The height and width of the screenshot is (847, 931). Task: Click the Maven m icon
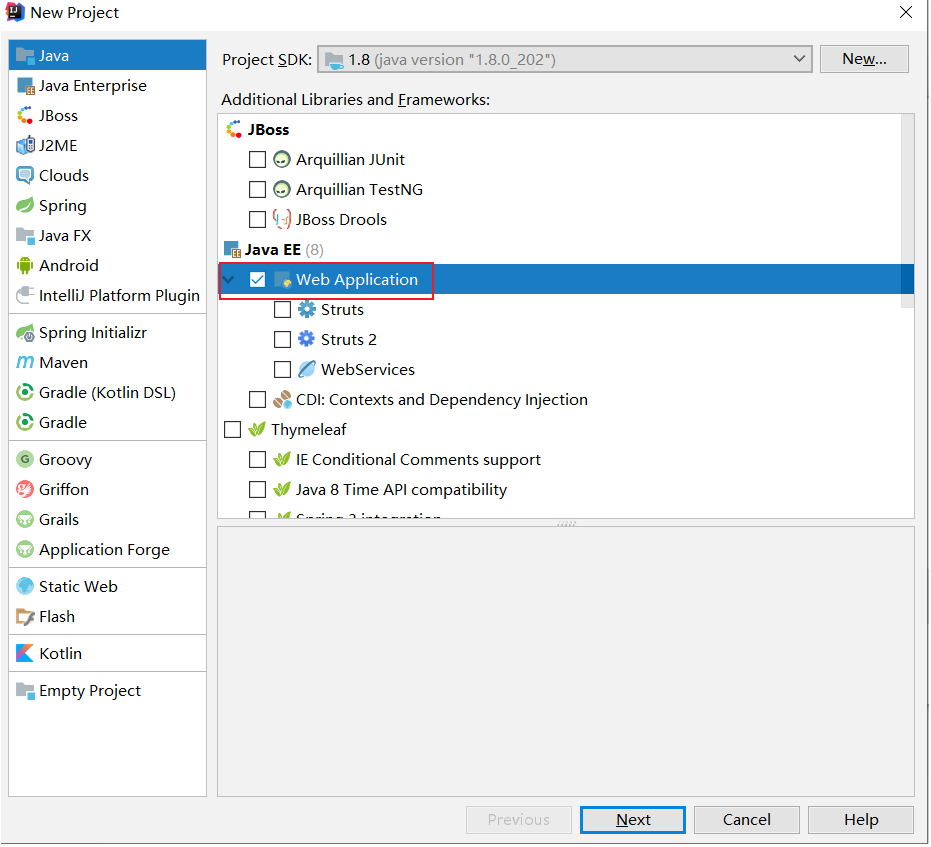25,363
